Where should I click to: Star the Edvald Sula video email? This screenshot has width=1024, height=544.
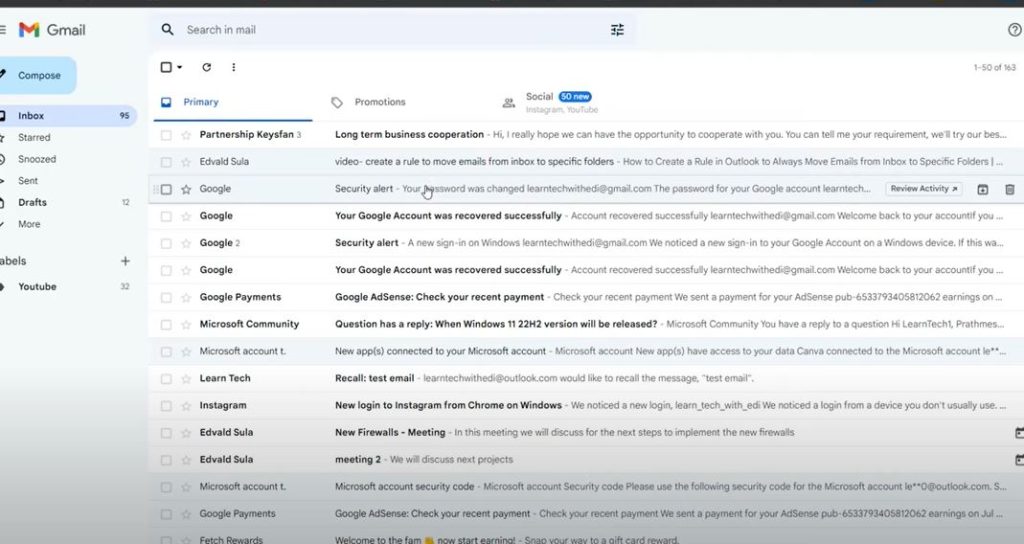[186, 162]
